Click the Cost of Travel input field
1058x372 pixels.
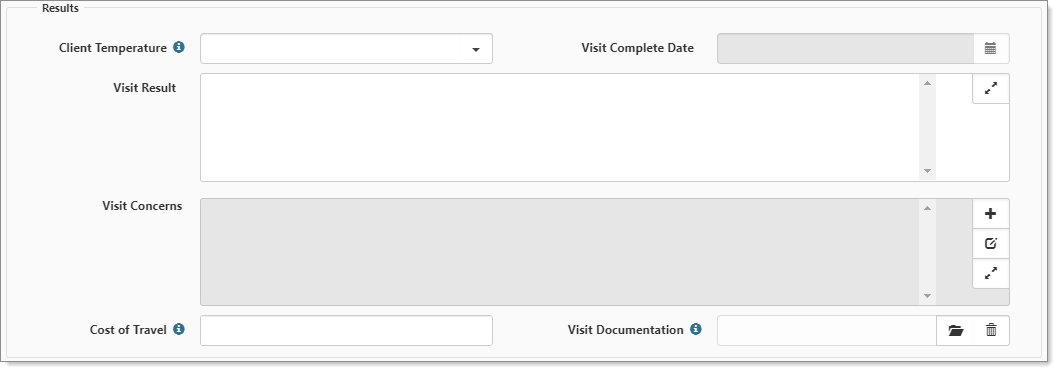pos(346,331)
